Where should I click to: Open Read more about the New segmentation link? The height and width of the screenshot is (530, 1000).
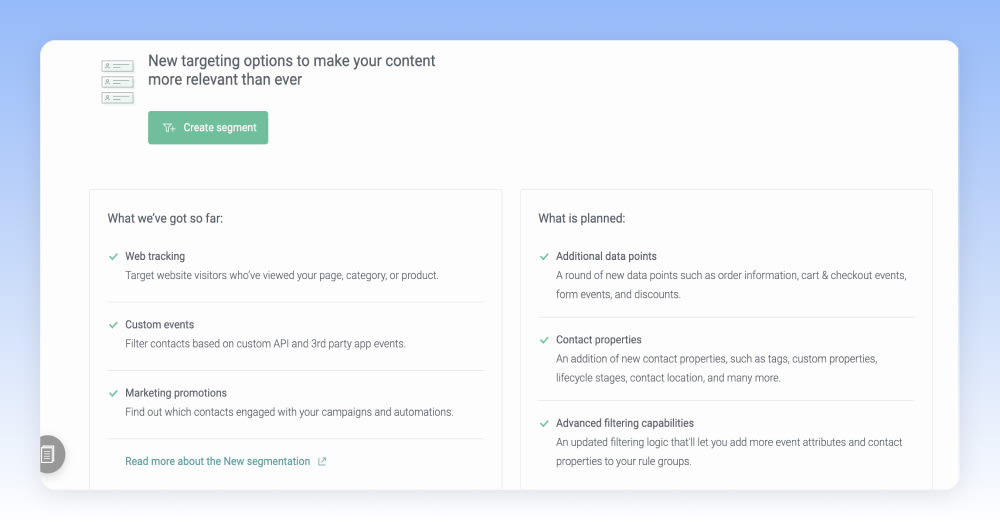217,462
